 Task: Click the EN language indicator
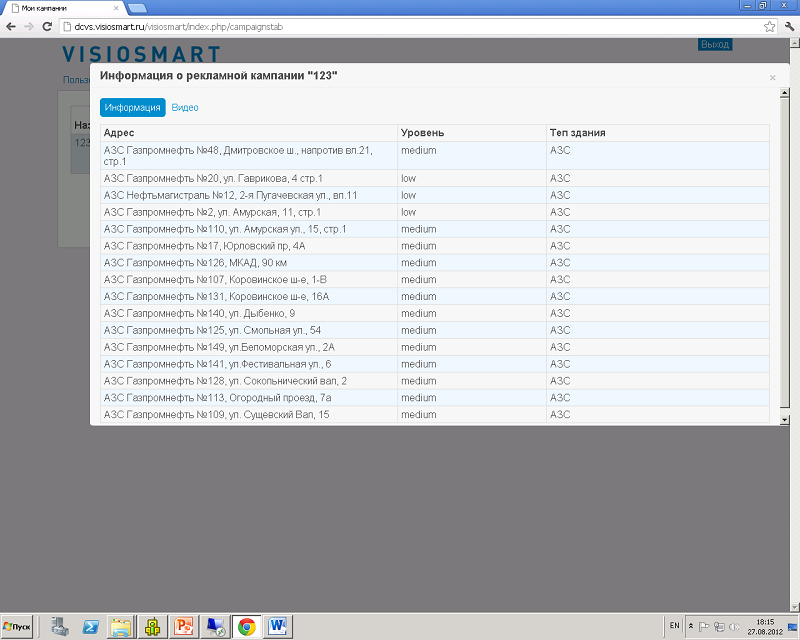click(674, 626)
